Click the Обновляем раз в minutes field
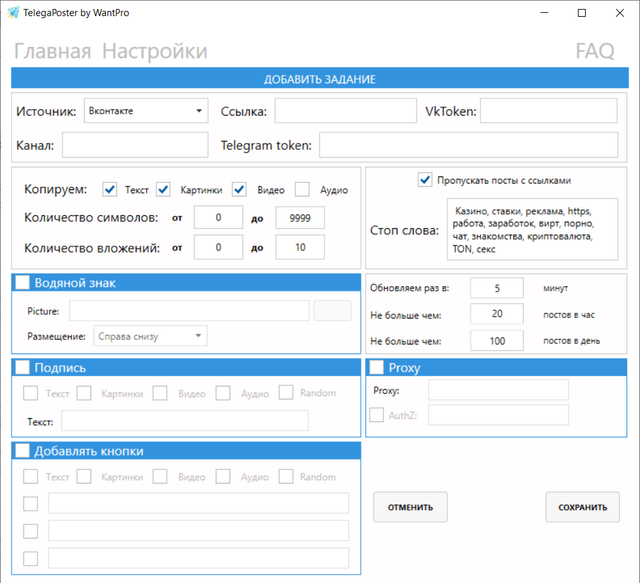 click(x=497, y=288)
